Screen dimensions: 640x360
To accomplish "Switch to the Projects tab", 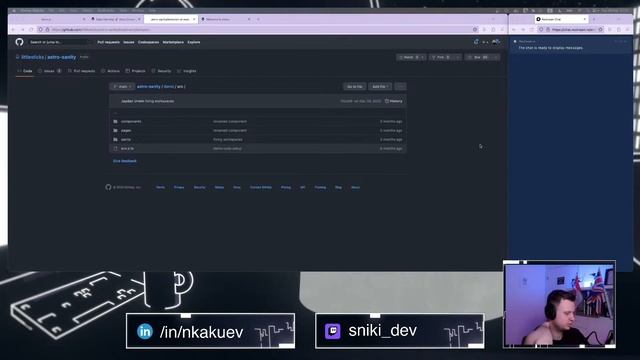I will point(136,71).
